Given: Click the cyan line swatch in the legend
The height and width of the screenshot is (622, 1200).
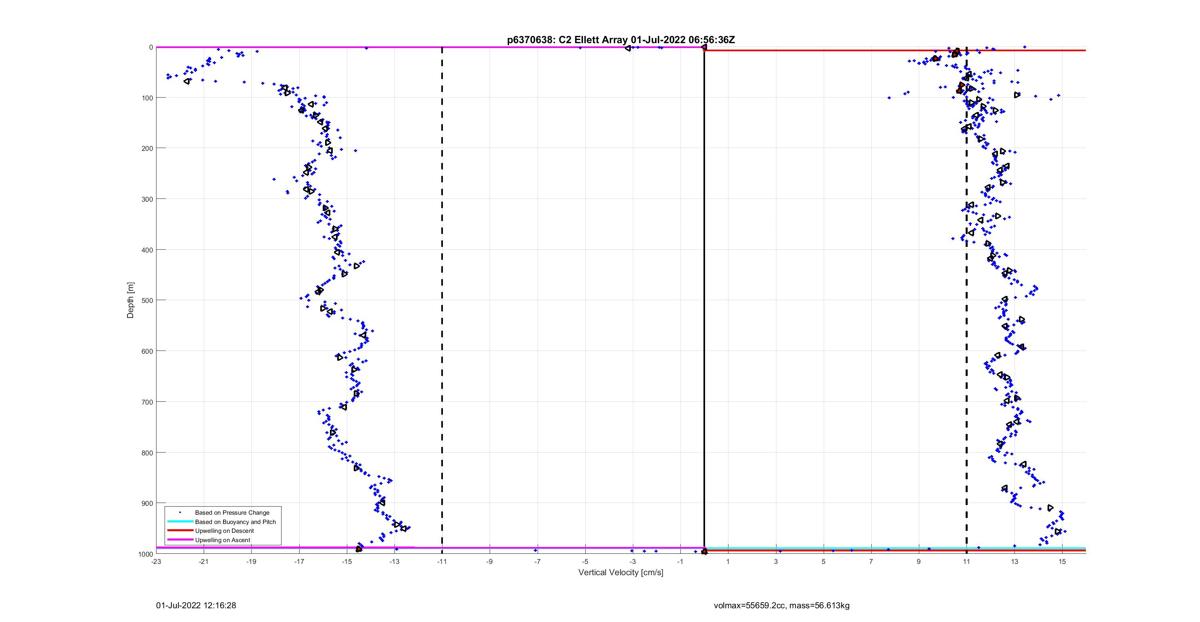Looking at the screenshot, I should 179,521.
